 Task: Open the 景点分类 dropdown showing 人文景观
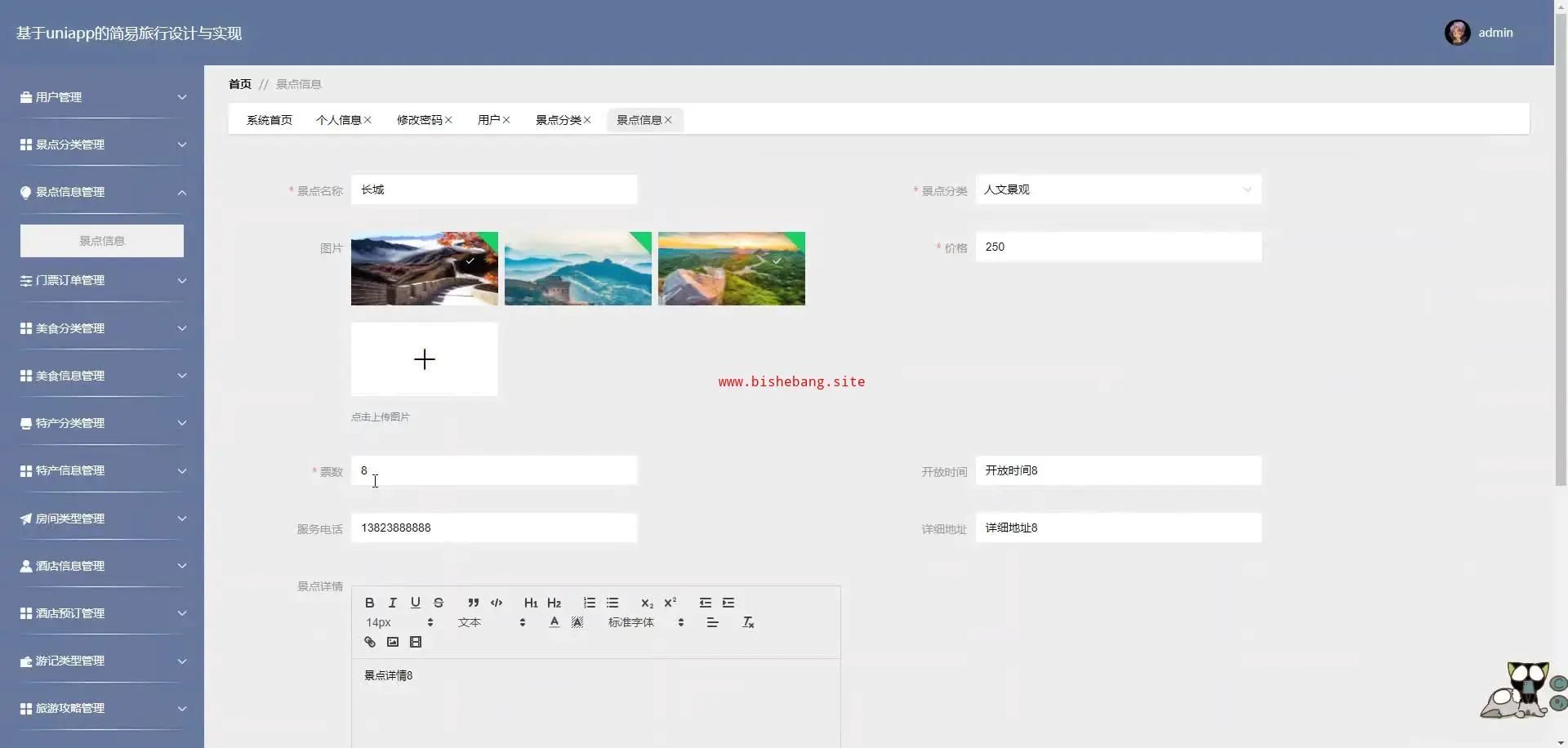(1117, 189)
